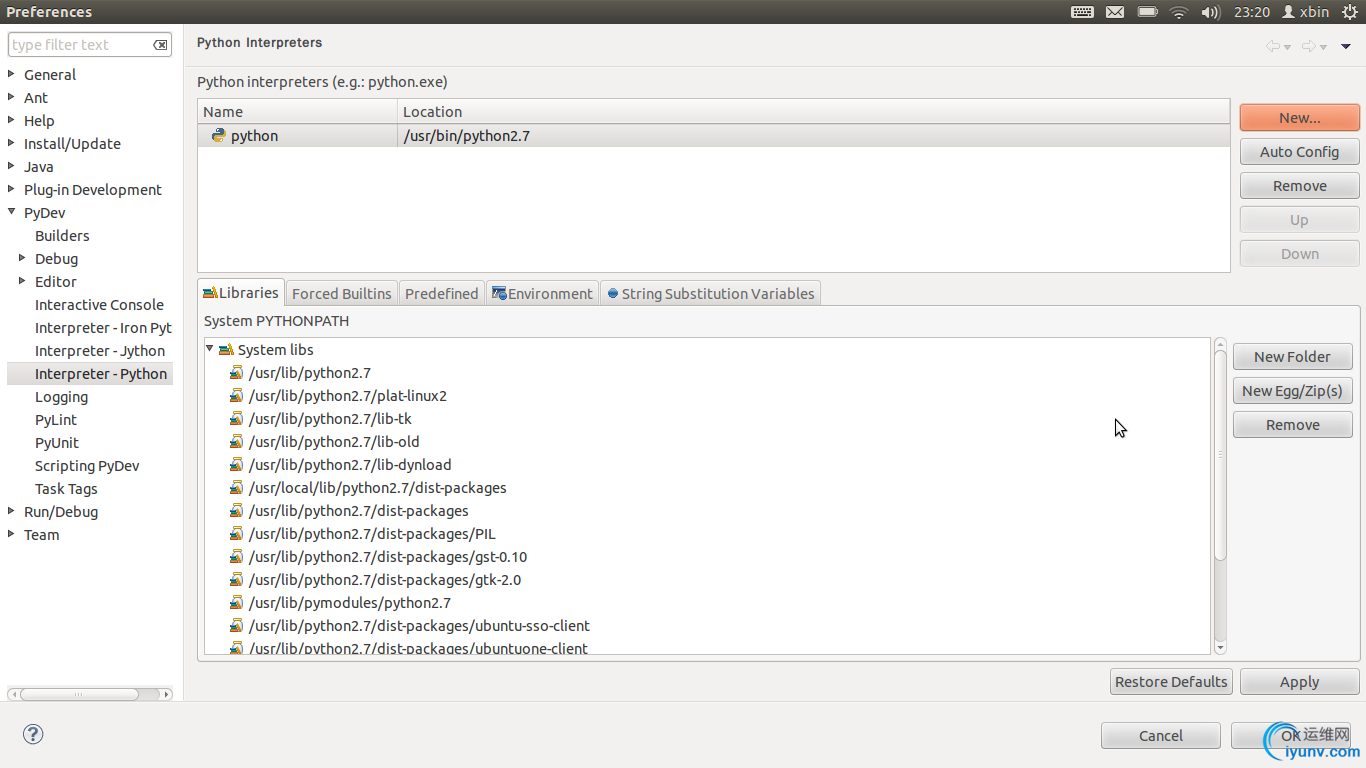Screen dimensions: 1366x768
Task: Click the Apply button
Action: point(1299,682)
